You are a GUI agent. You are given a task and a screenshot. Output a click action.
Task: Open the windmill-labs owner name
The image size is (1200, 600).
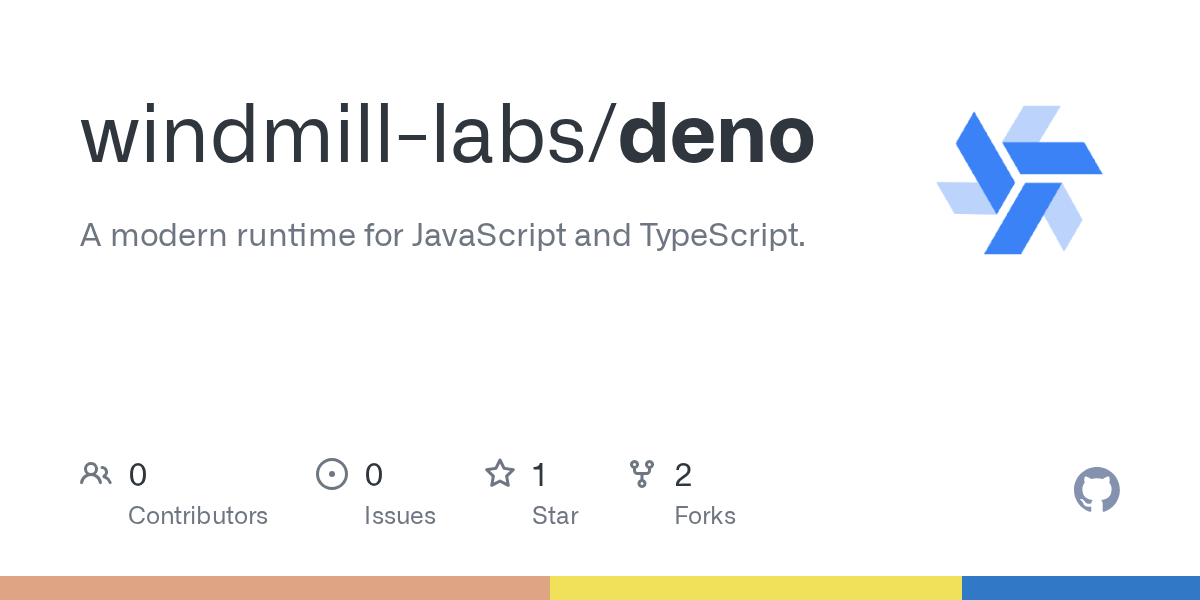click(341, 137)
